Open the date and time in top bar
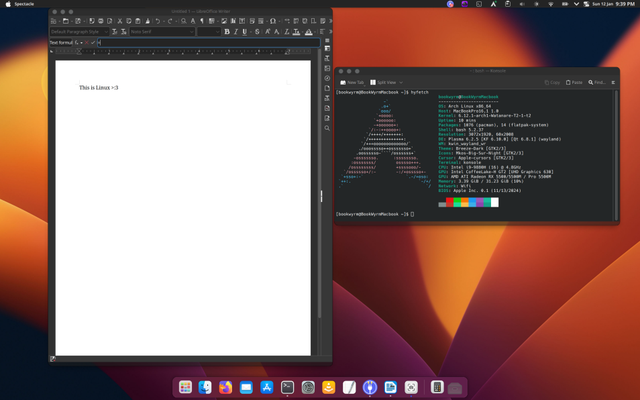 pos(613,4)
